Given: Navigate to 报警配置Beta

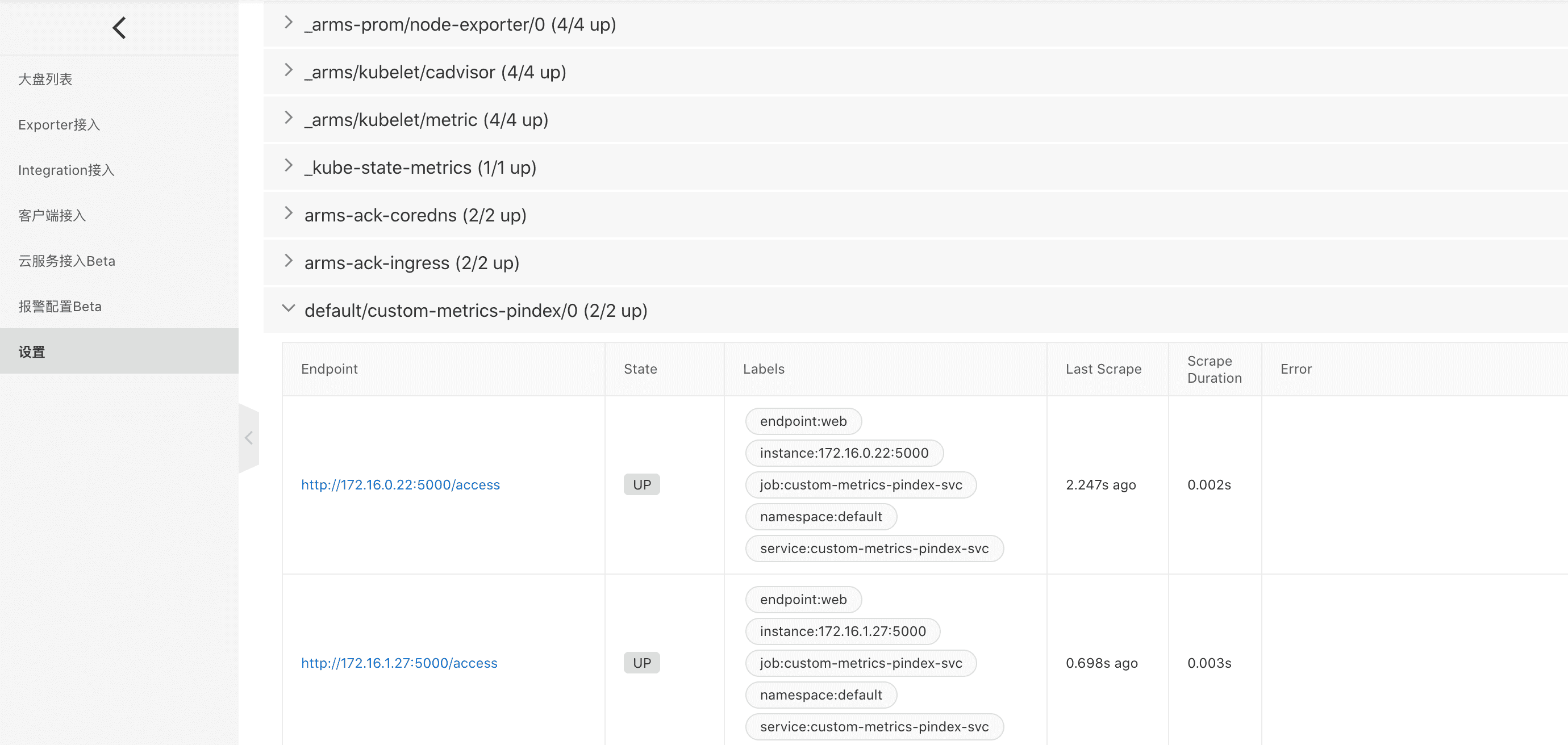Looking at the screenshot, I should (60, 307).
